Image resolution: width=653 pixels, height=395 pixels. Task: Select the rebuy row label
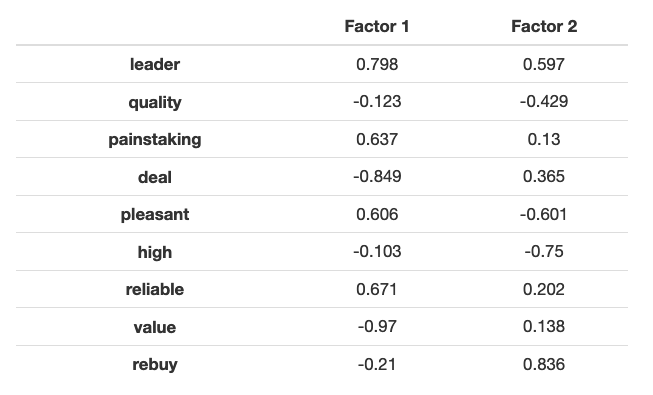[x=155, y=365]
